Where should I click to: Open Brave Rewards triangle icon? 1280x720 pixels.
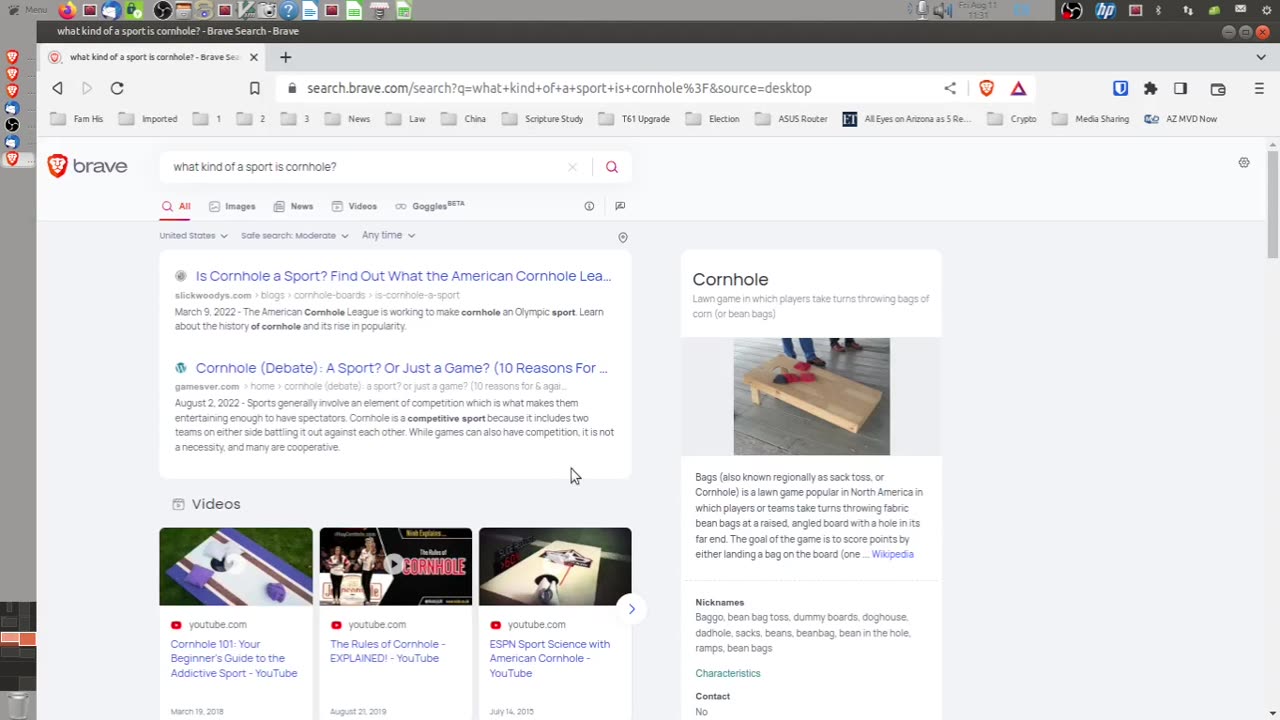pyautogui.click(x=1018, y=88)
